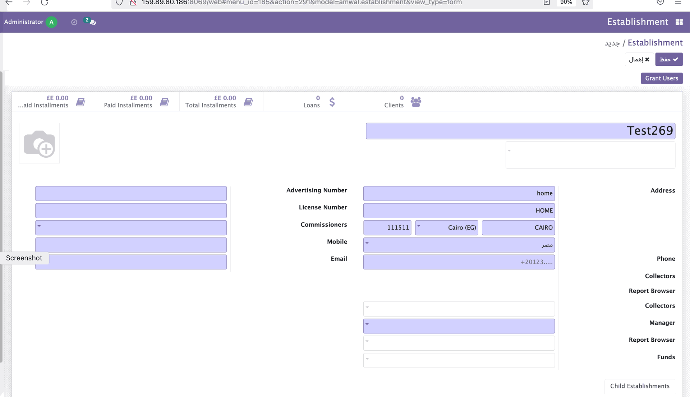Open the Clients people icon stat

(416, 102)
